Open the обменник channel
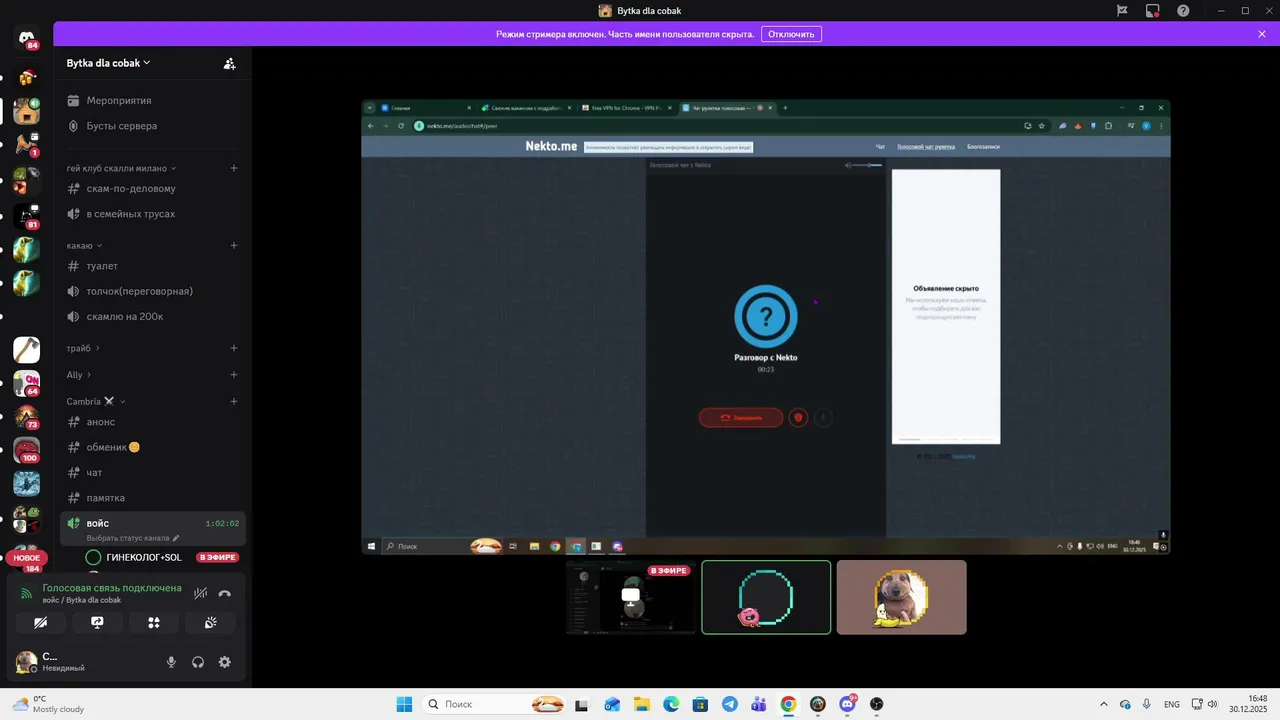This screenshot has height=720, width=1280. pyautogui.click(x=153, y=447)
